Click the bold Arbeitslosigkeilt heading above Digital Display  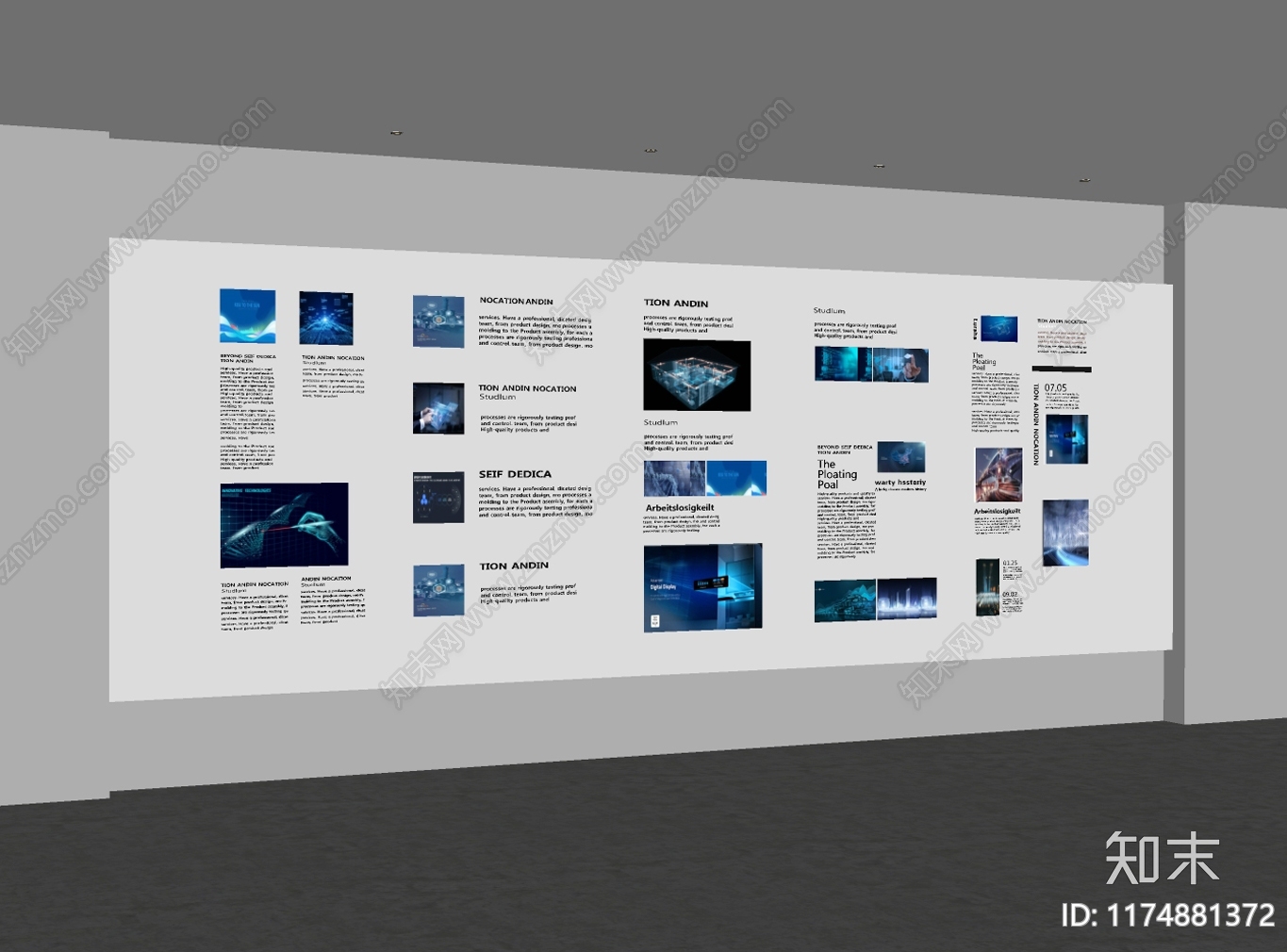[x=680, y=507]
